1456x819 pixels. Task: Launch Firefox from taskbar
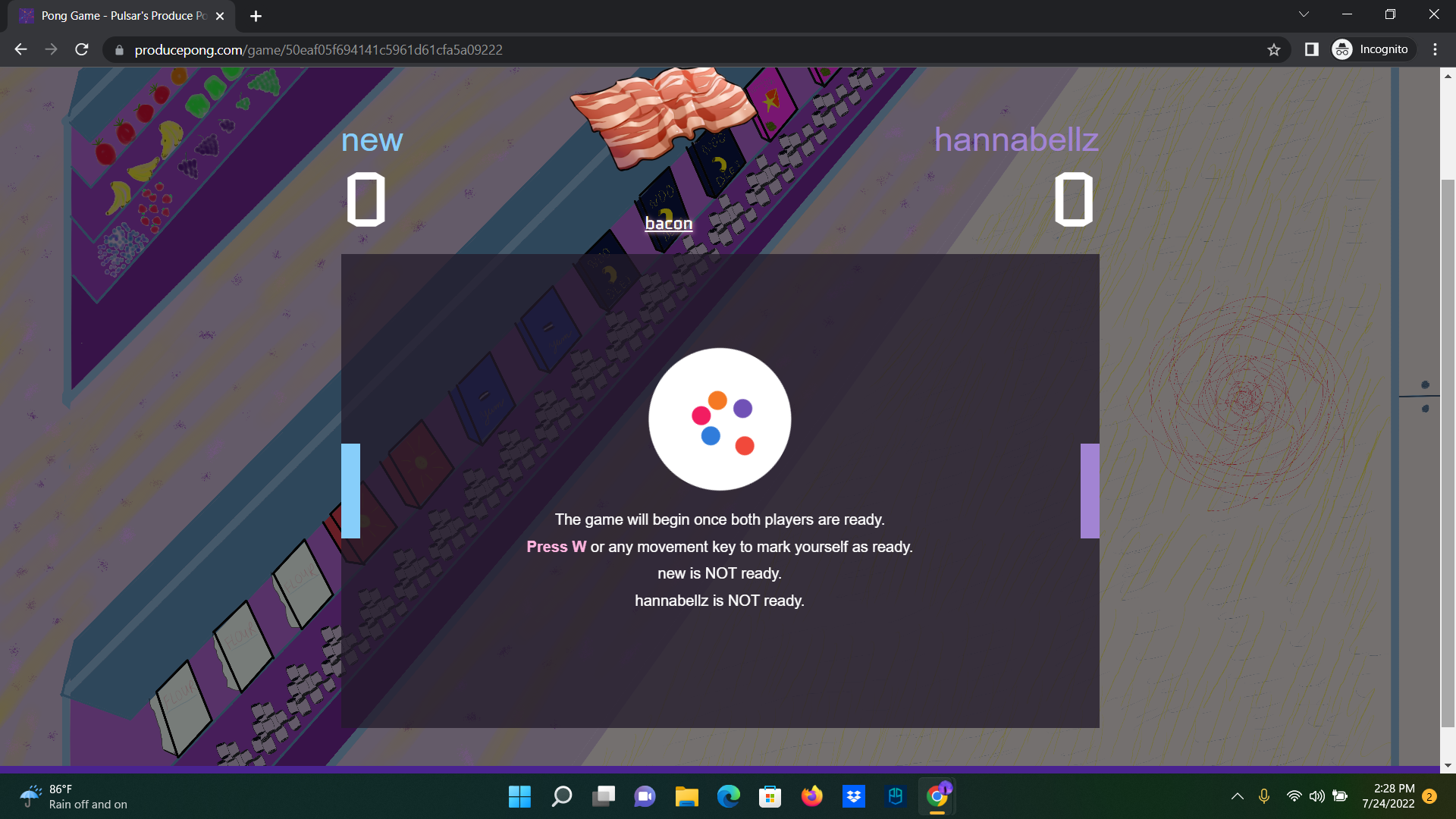point(811,796)
